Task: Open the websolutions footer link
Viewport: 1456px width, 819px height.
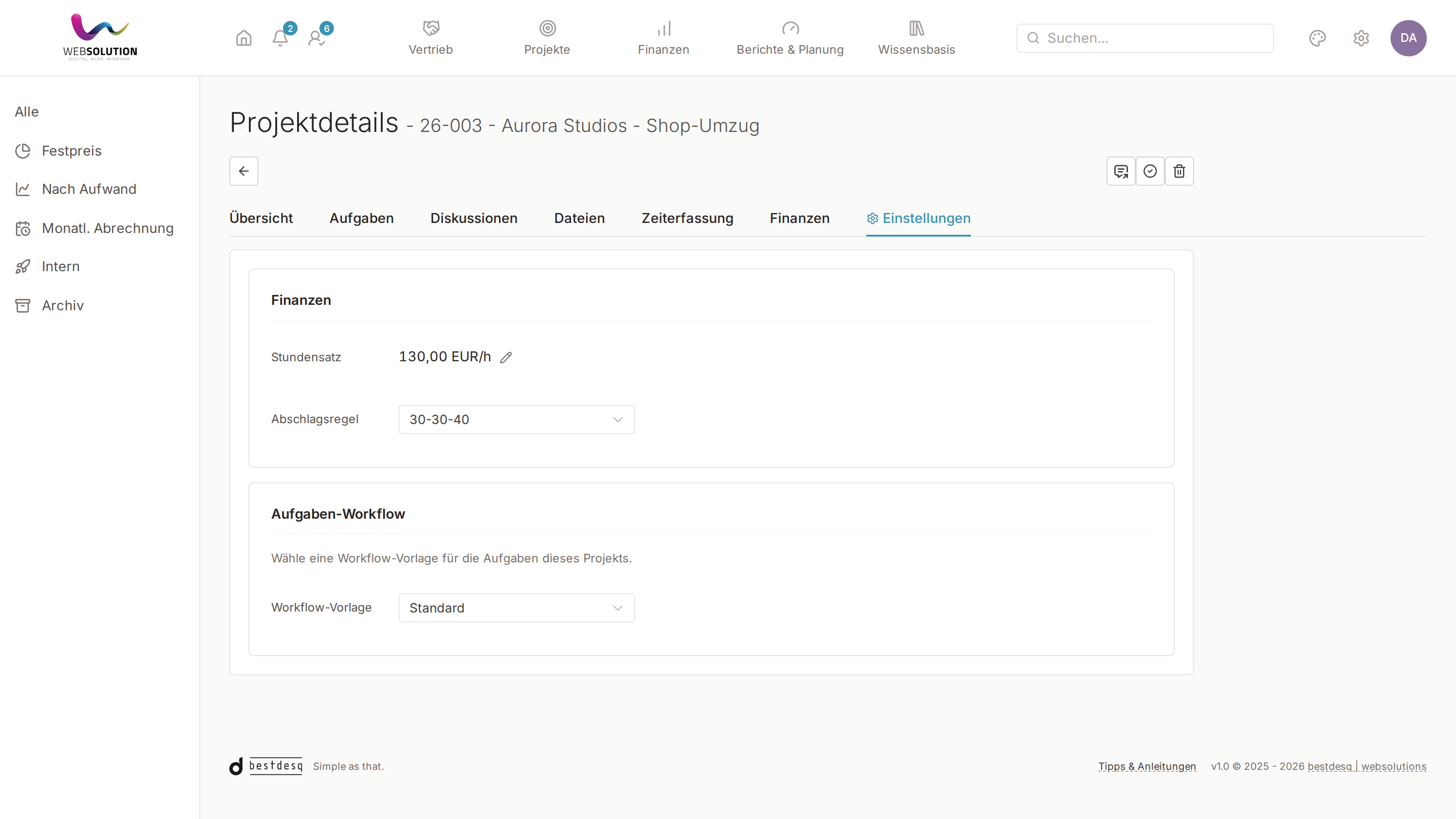Action: coord(1394,766)
